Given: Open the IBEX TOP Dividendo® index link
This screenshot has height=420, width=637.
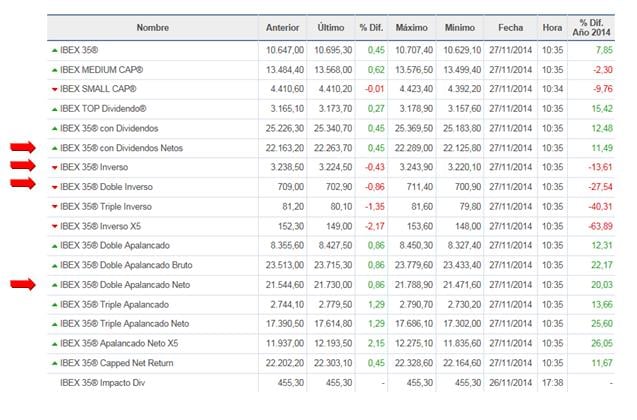Looking at the screenshot, I should 103,109.
